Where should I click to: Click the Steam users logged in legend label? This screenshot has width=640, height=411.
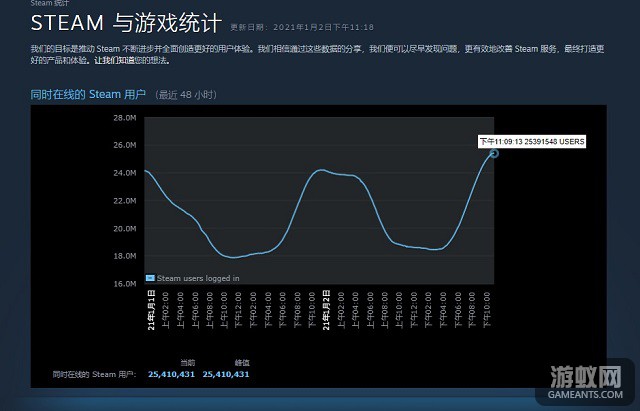[x=198, y=278]
